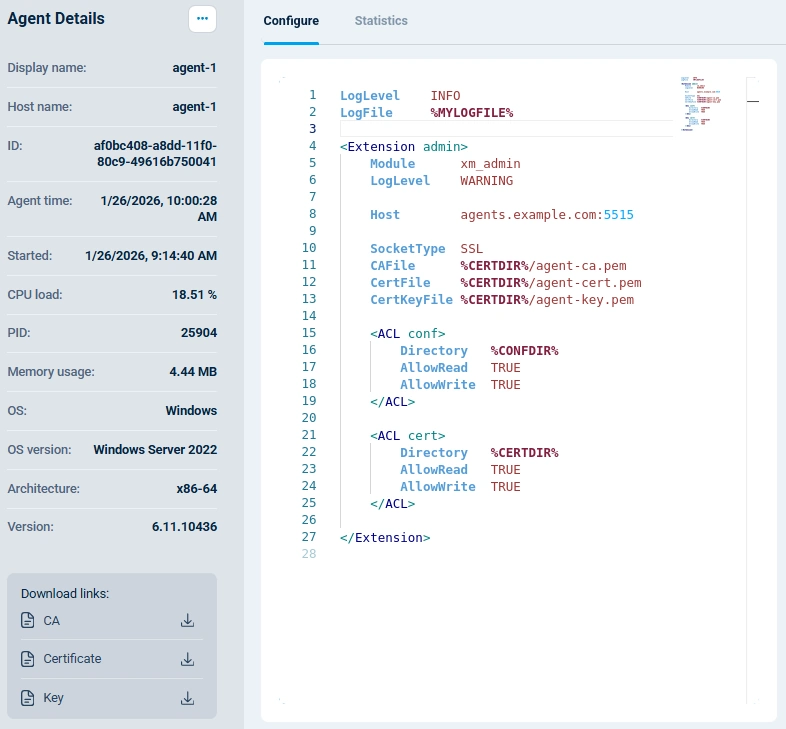Click the CPU load value 18.51 %
The width and height of the screenshot is (786, 729).
point(194,295)
